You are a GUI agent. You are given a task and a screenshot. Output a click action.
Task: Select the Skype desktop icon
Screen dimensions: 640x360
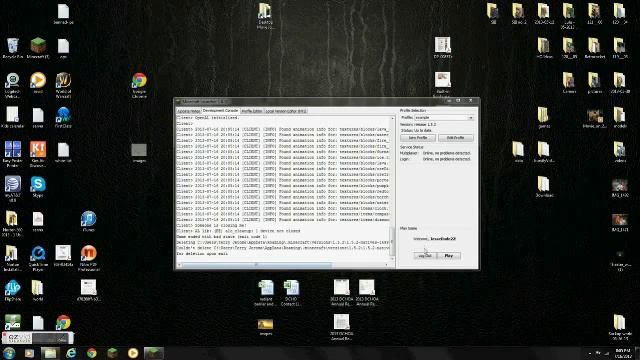click(x=38, y=187)
